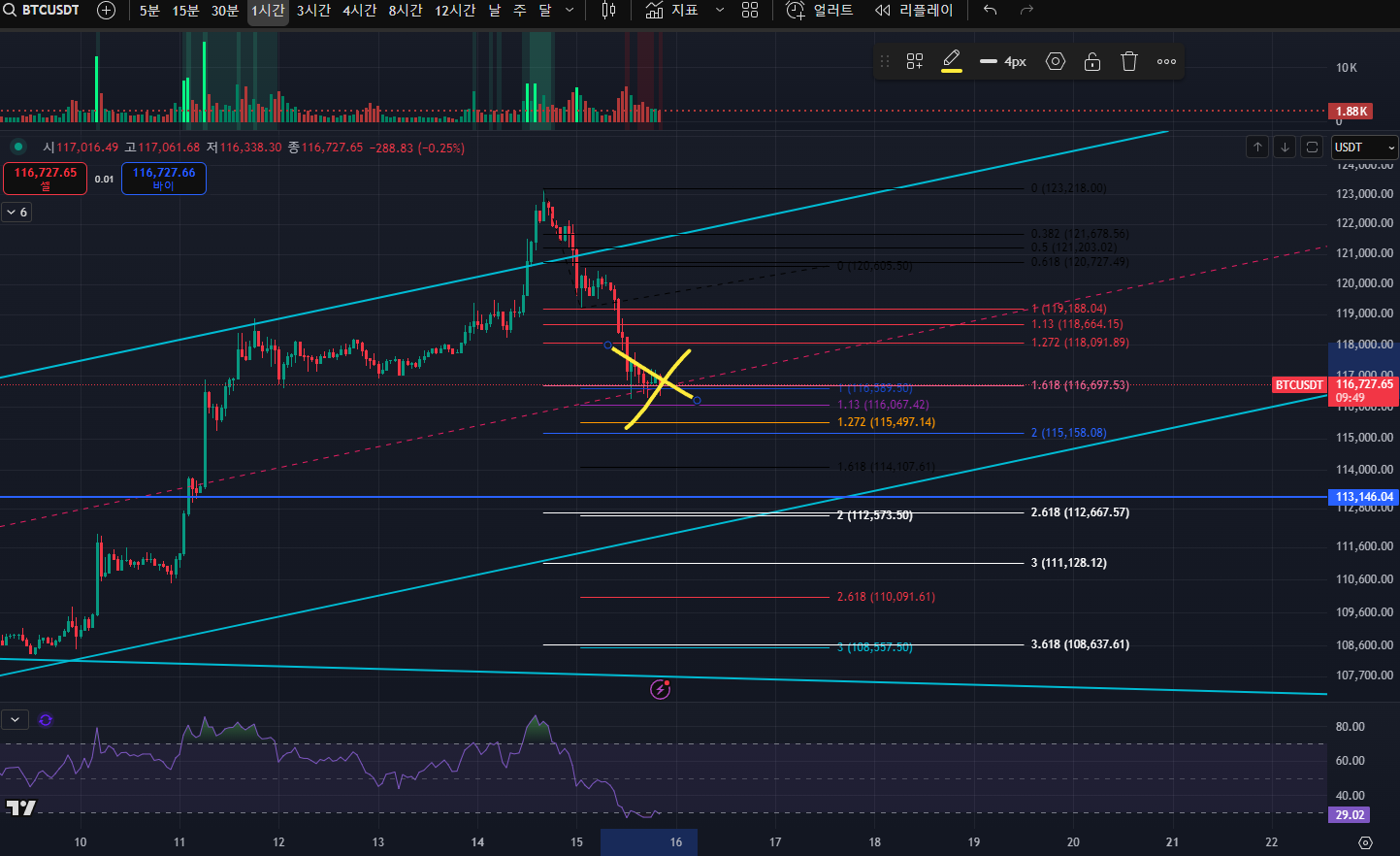Switch to the 8시간 interval
The image size is (1400, 856).
coord(406,10)
